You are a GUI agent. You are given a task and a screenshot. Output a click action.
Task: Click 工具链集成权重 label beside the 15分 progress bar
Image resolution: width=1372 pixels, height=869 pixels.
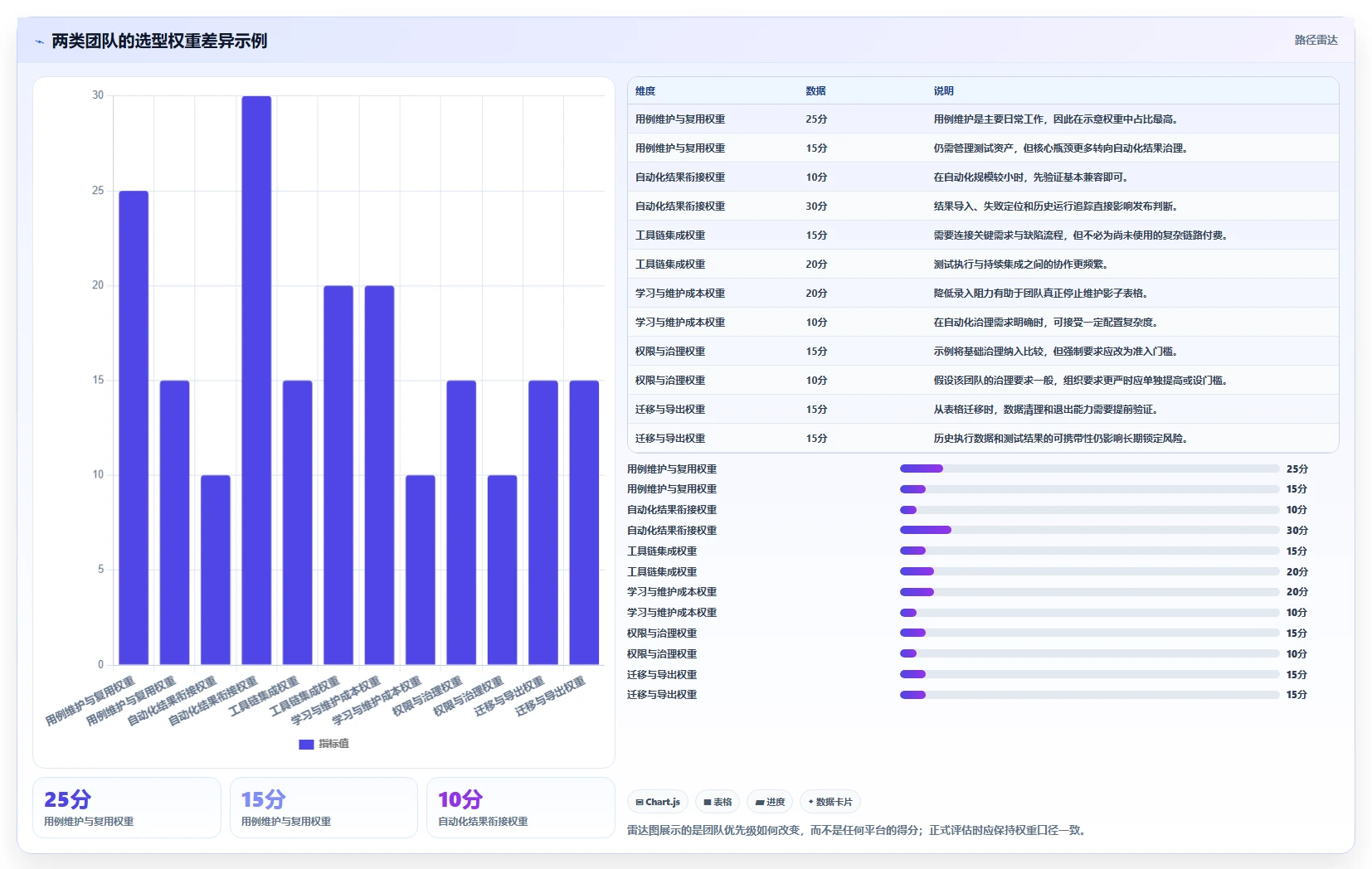click(x=662, y=551)
